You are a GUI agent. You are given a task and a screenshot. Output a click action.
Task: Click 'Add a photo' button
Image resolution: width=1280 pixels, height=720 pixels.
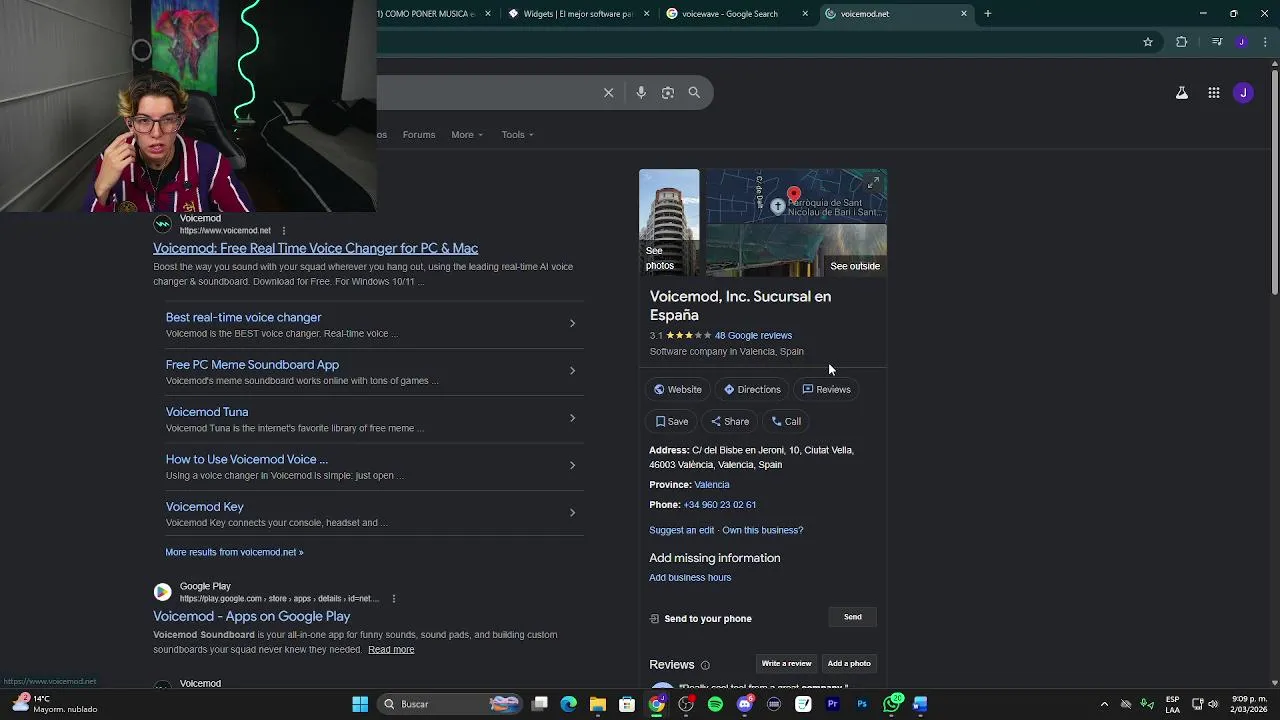(x=849, y=664)
